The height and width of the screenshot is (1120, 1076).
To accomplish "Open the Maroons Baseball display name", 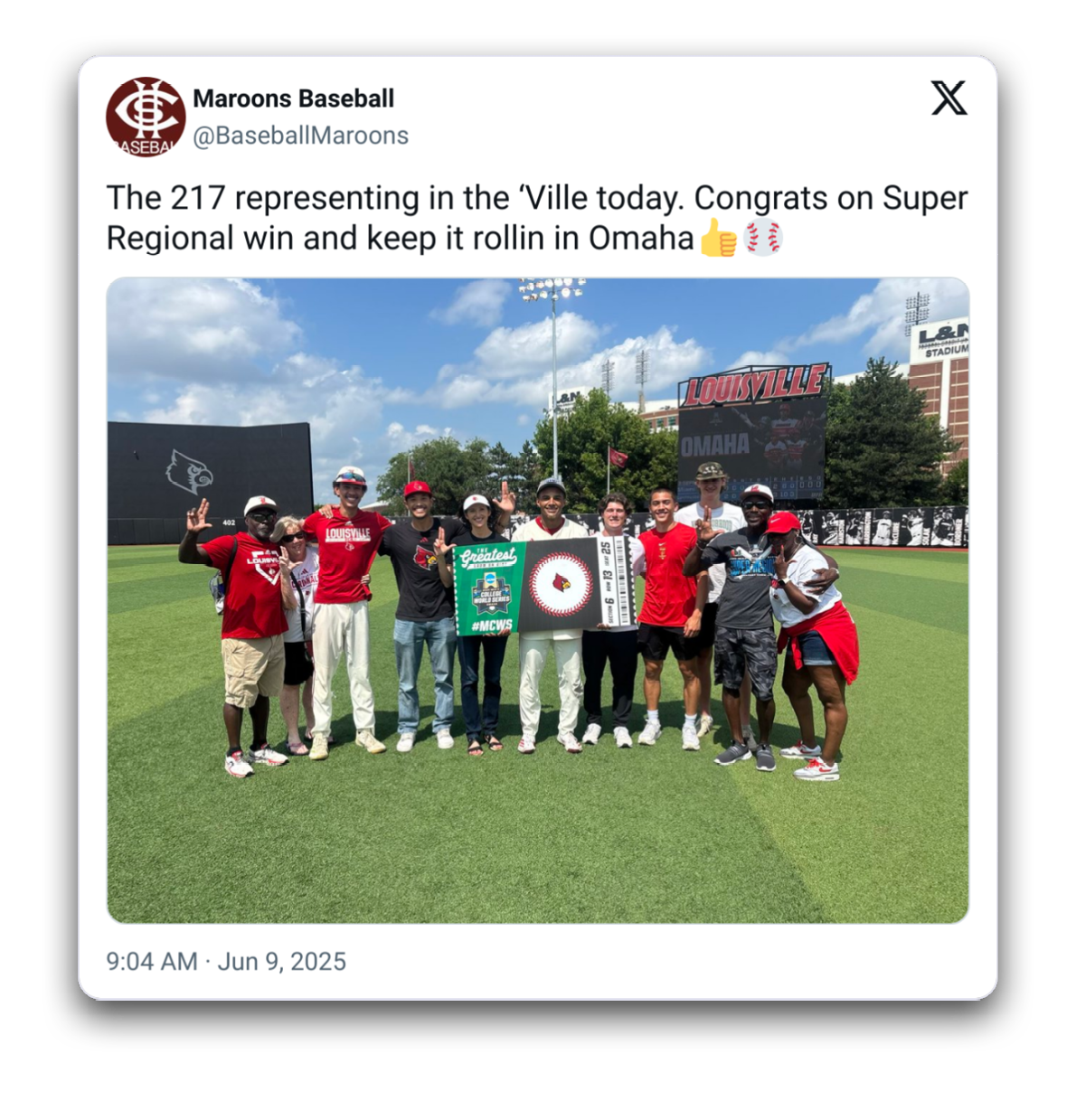I will pos(294,99).
